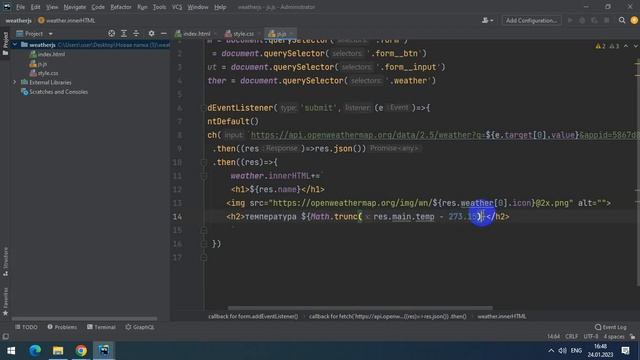Viewport: 640px width, 360px height.
Task: Click Collapse All icon in Project panel
Action: coord(136,33)
